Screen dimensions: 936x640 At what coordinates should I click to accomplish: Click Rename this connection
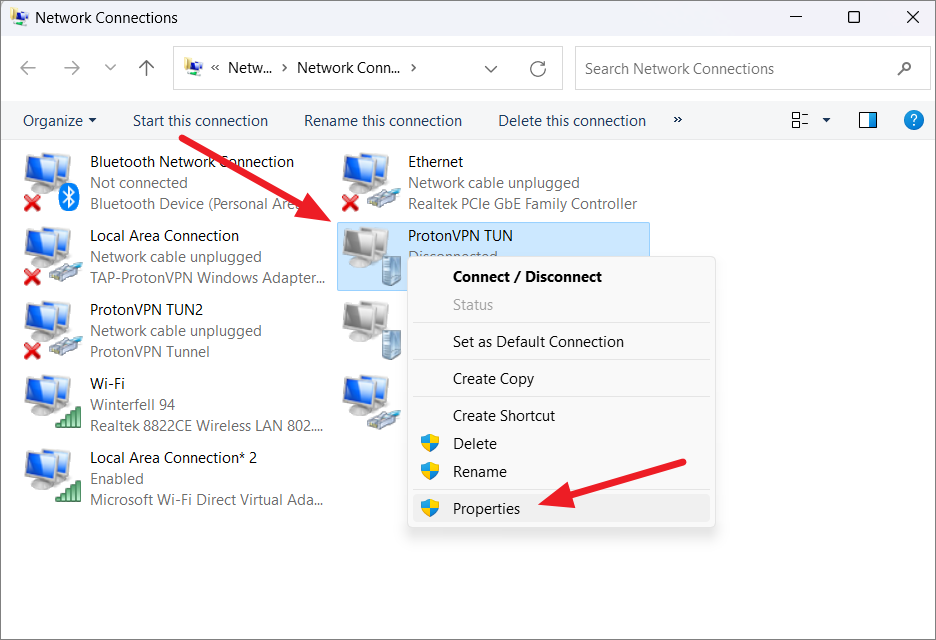pos(383,121)
